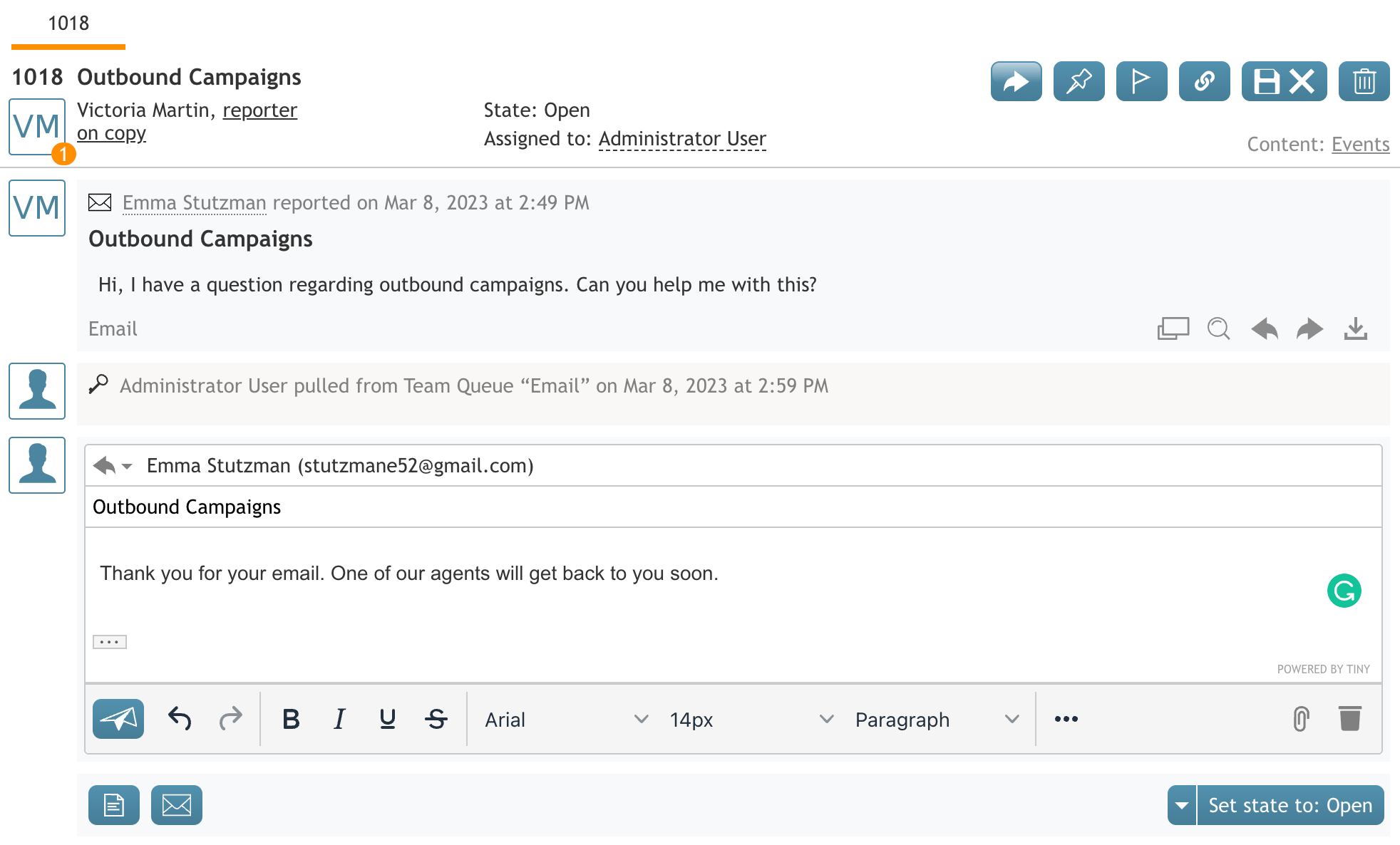Open the Arial font family dropdown

566,719
